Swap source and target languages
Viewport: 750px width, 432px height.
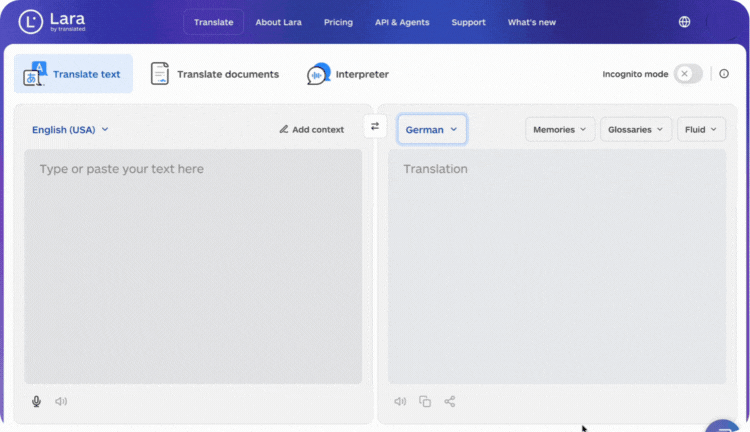tap(375, 126)
